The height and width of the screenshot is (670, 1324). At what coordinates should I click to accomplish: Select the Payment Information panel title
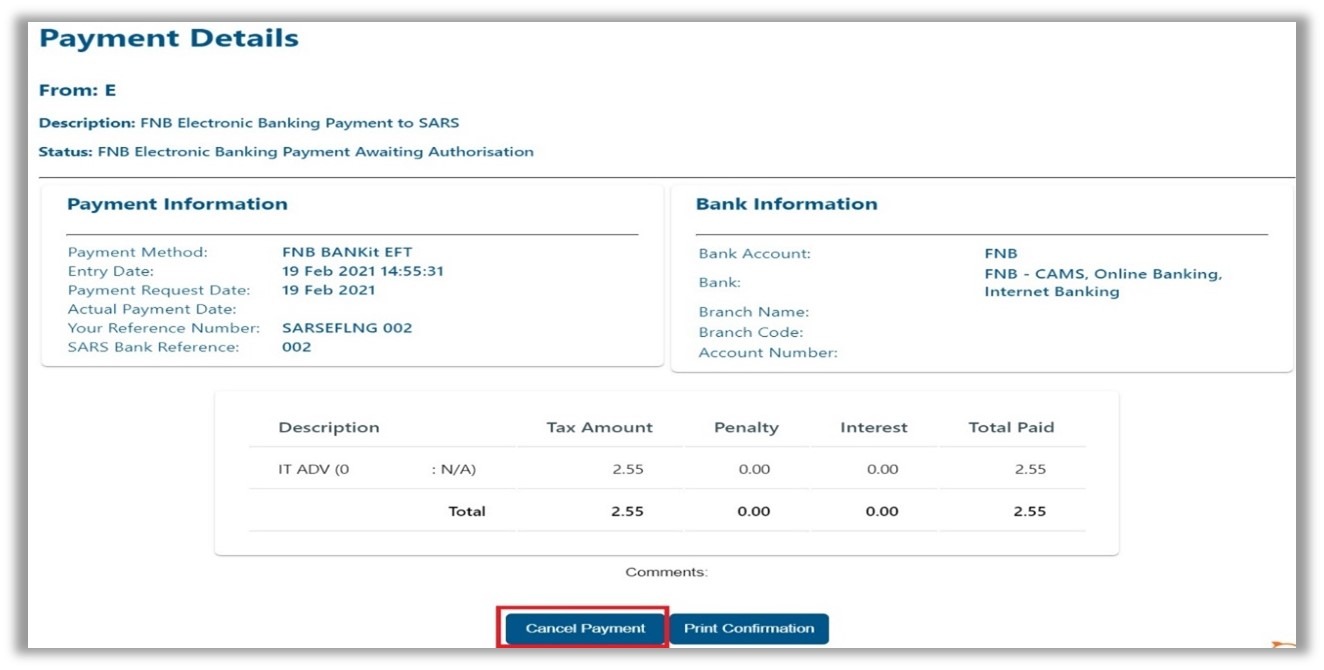[177, 204]
